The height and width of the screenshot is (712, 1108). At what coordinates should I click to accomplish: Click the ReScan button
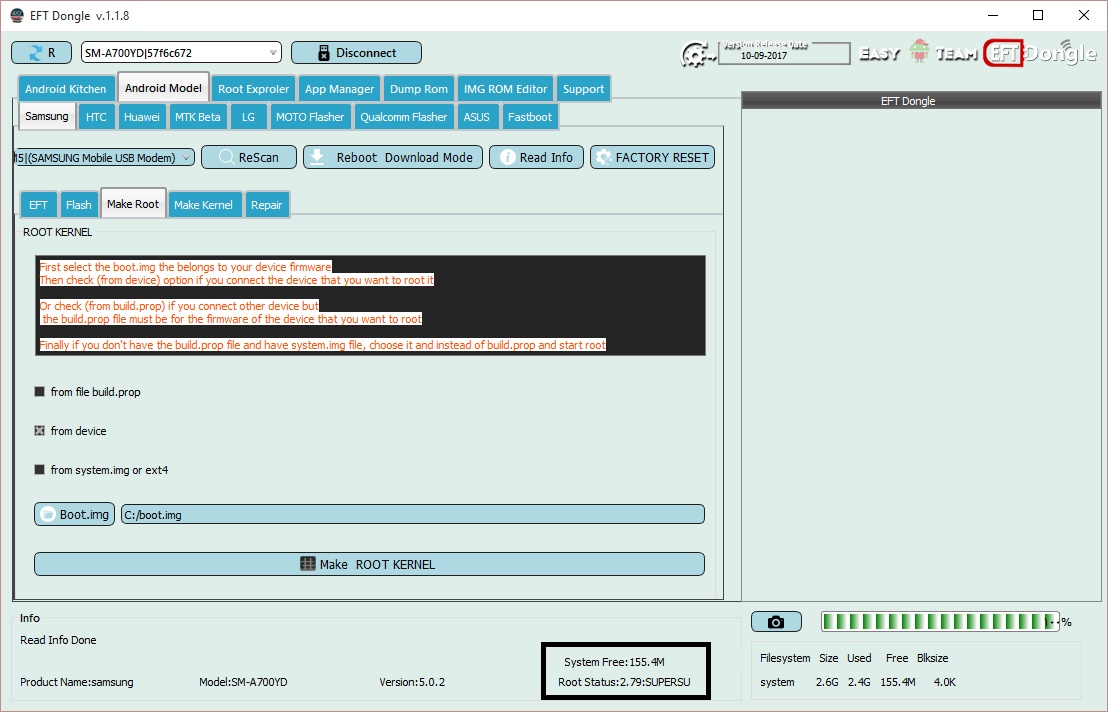249,158
